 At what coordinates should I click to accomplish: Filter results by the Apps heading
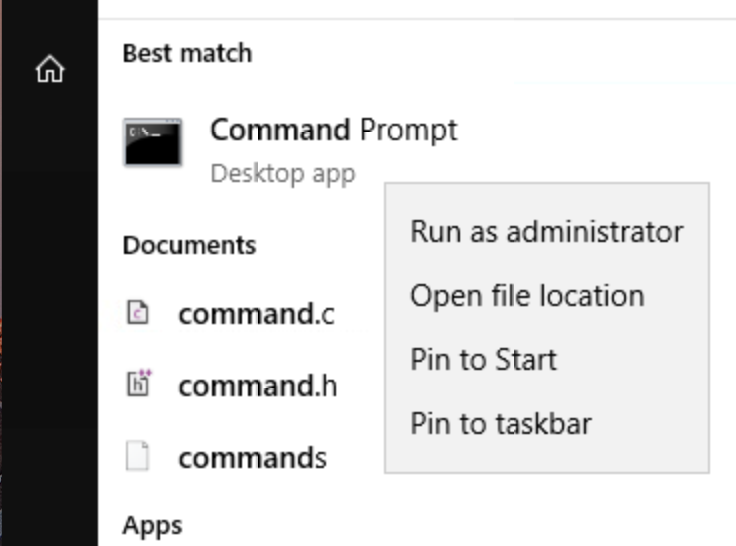click(x=152, y=525)
